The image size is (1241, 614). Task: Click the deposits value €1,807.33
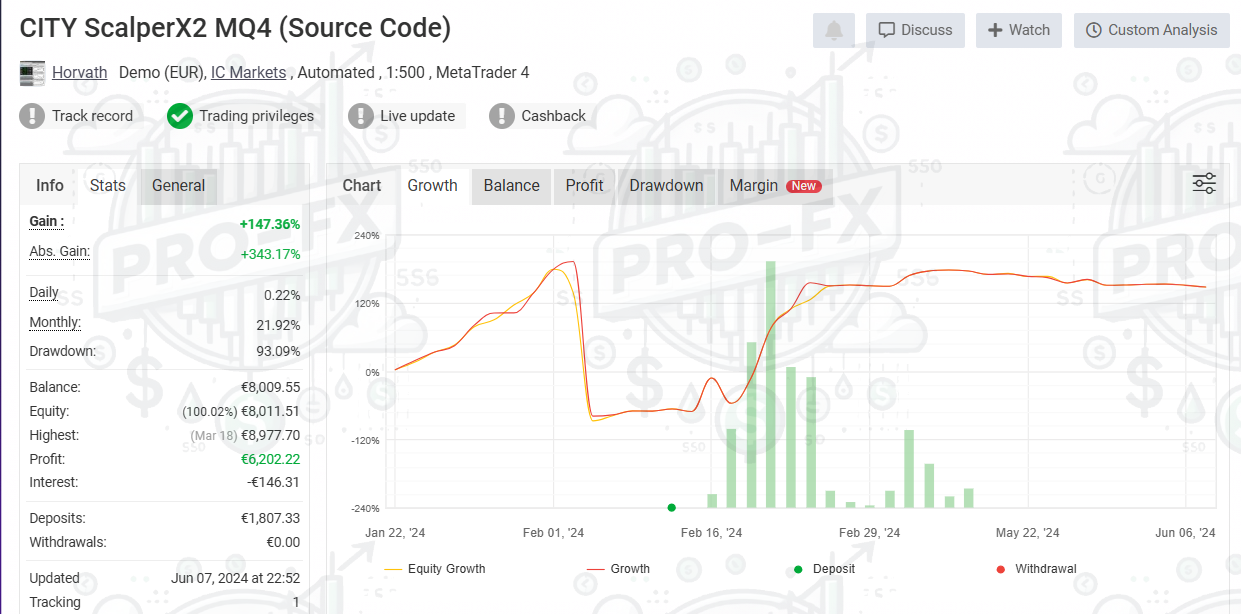pyautogui.click(x=270, y=518)
